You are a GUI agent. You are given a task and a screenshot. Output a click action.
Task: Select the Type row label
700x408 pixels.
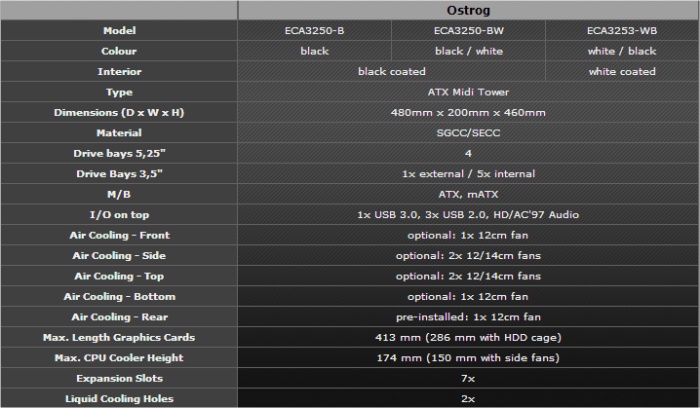[x=119, y=92]
